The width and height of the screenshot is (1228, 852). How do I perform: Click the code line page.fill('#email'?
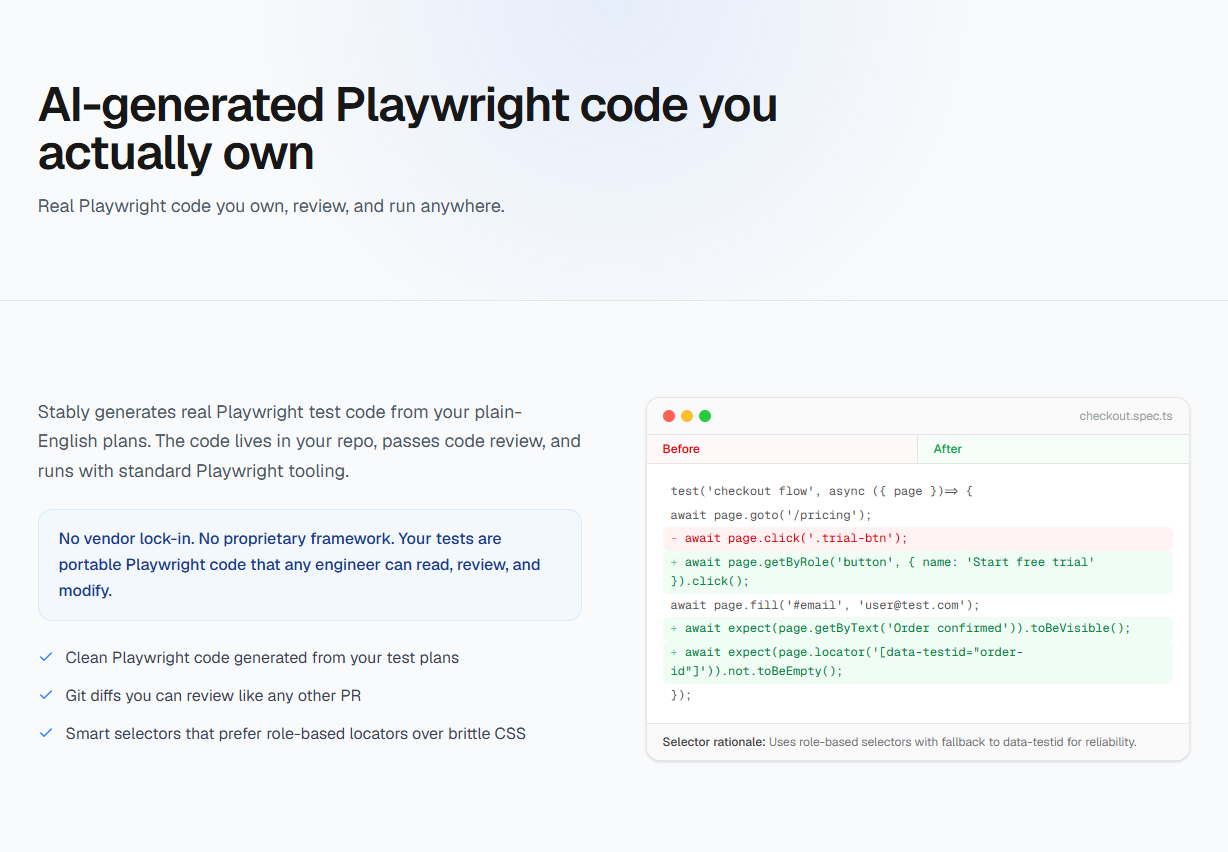click(x=825, y=605)
